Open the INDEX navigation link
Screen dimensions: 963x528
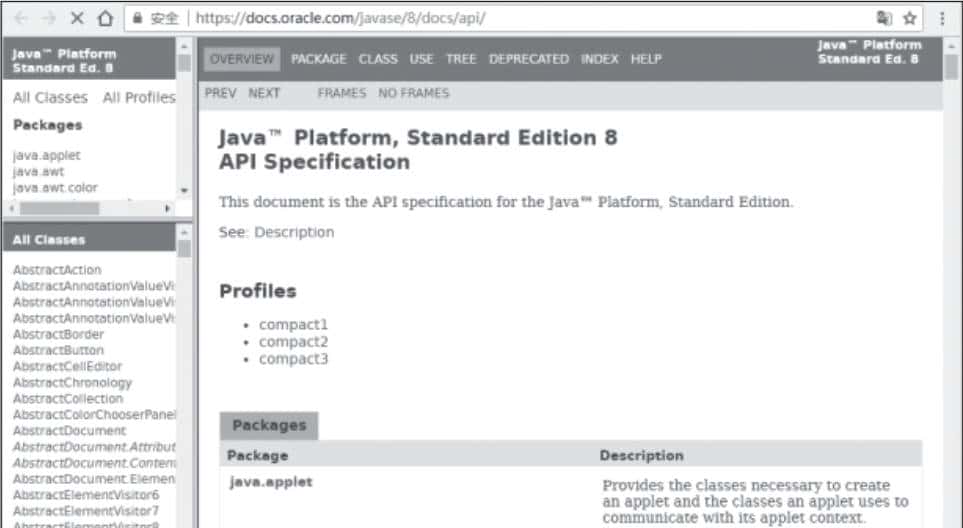(599, 59)
